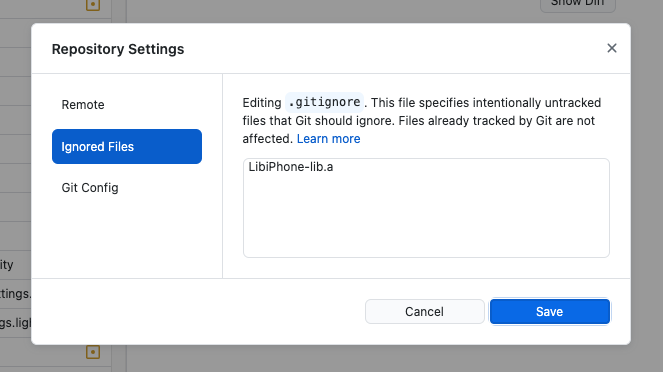Open the Learn more link

point(329,139)
